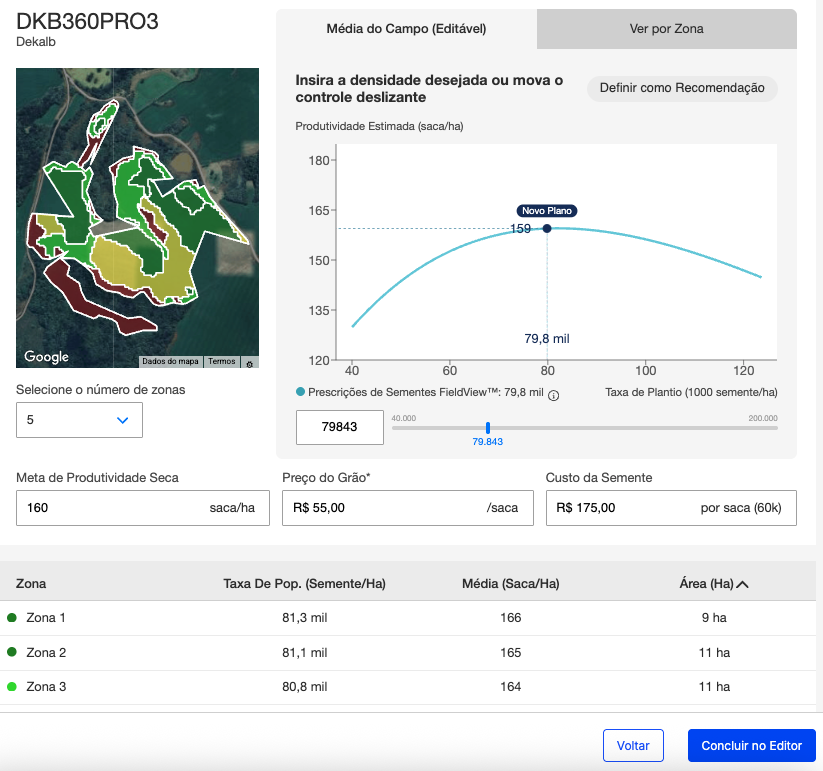Click the teal legend dot for Prescrições de Sementes

click(x=301, y=393)
